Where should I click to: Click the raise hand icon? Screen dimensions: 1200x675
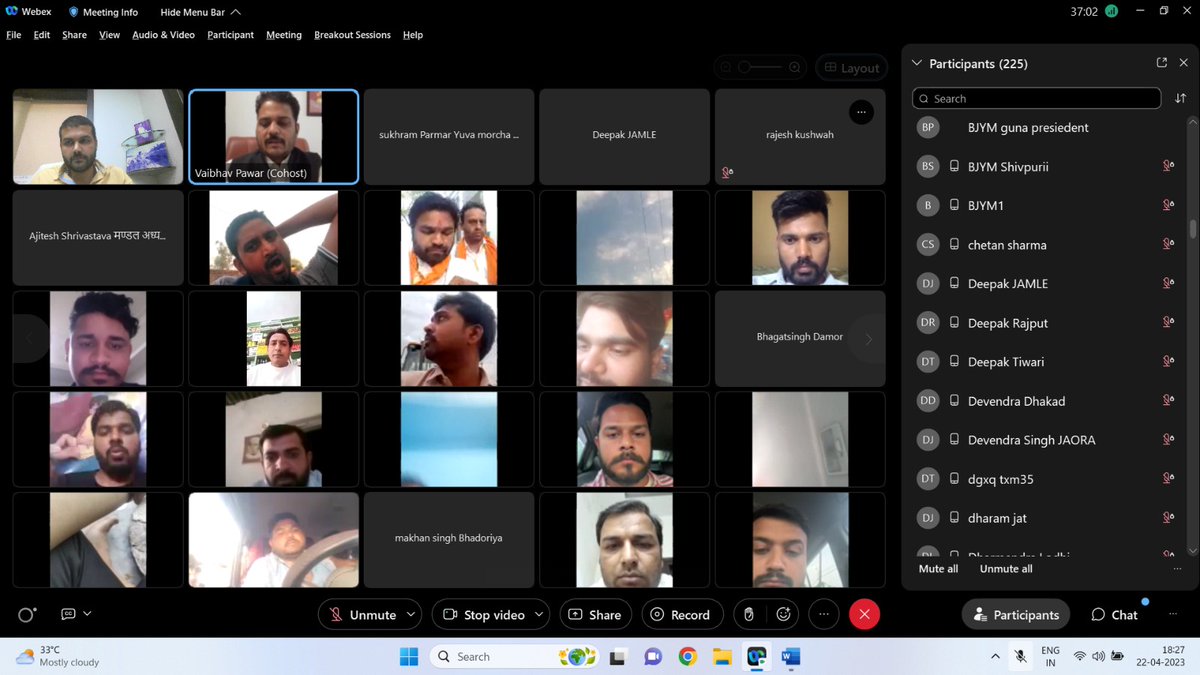(748, 615)
